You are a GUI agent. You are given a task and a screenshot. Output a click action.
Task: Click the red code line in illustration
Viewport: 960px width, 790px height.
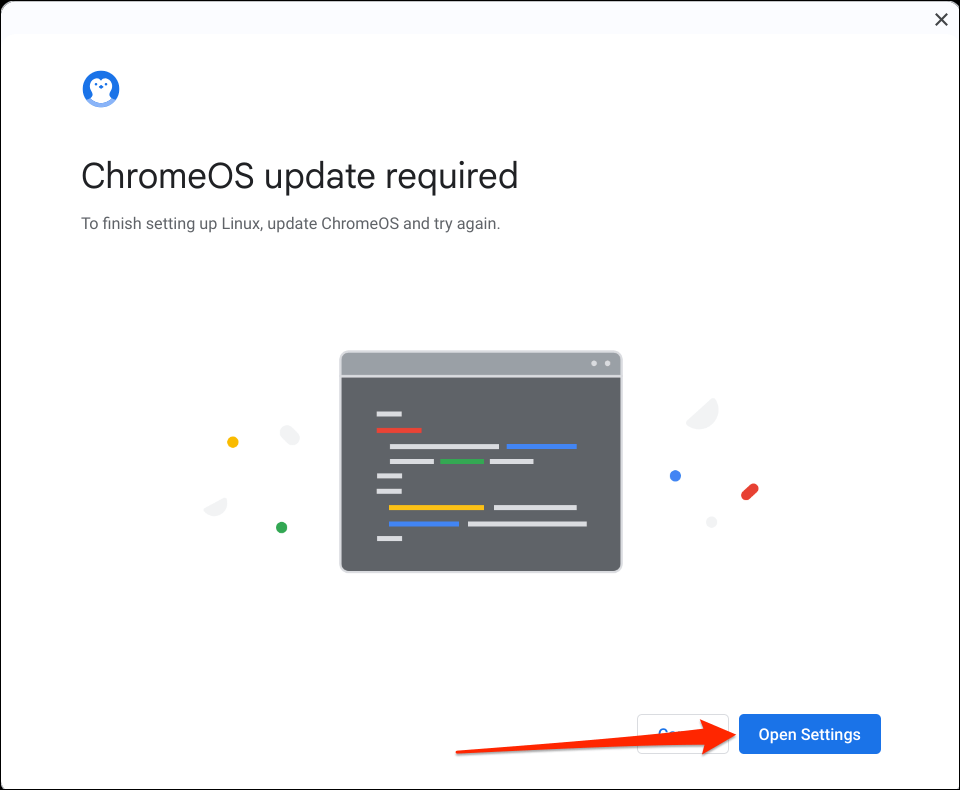[x=399, y=430]
